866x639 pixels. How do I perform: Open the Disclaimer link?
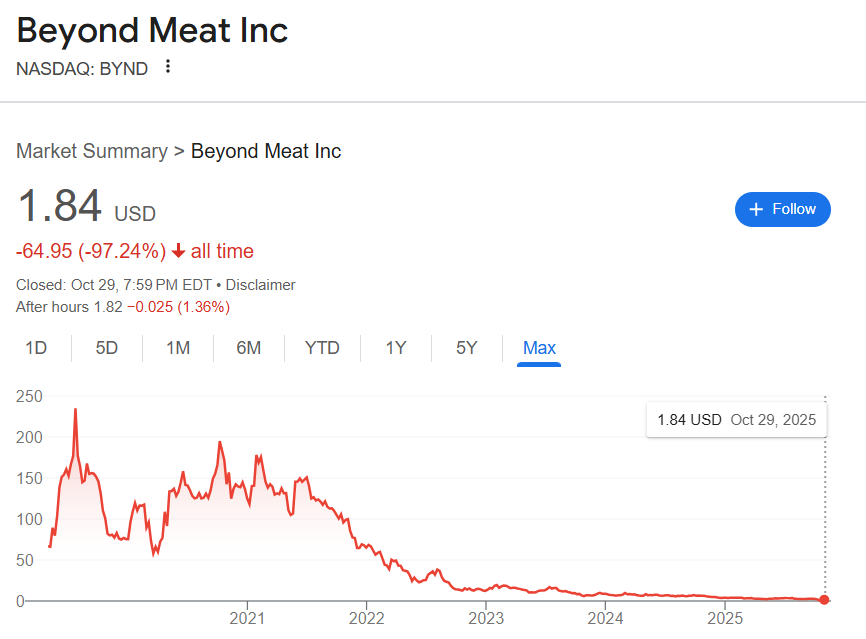[261, 285]
